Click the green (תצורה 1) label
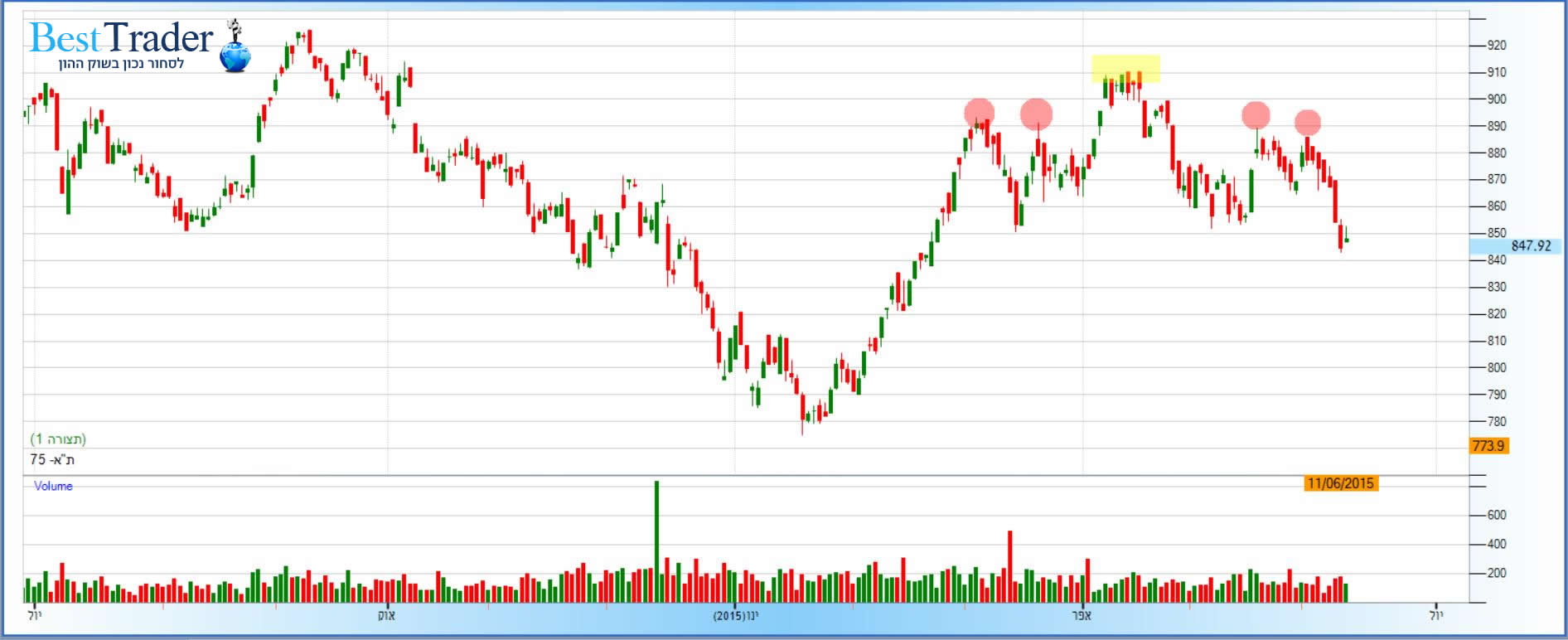 coord(58,439)
